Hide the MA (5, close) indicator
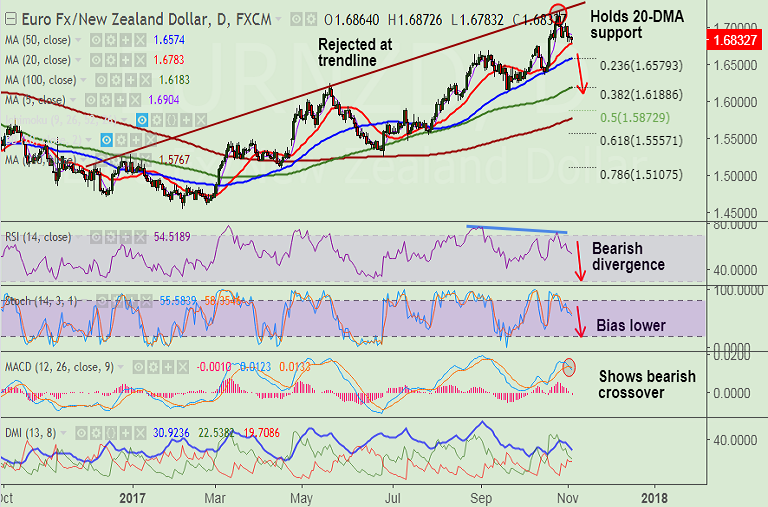The height and width of the screenshot is (507, 768). click(x=91, y=100)
